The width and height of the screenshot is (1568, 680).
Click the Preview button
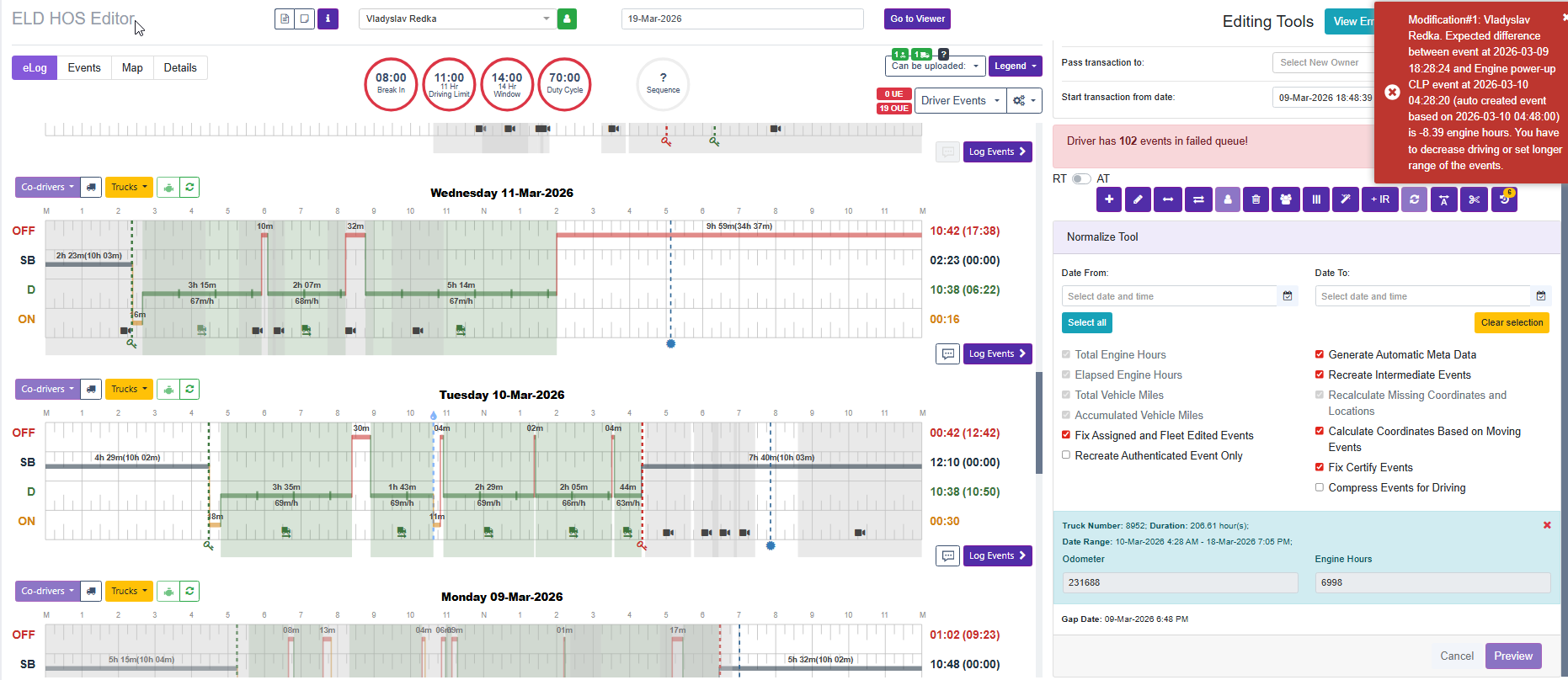tap(1512, 656)
